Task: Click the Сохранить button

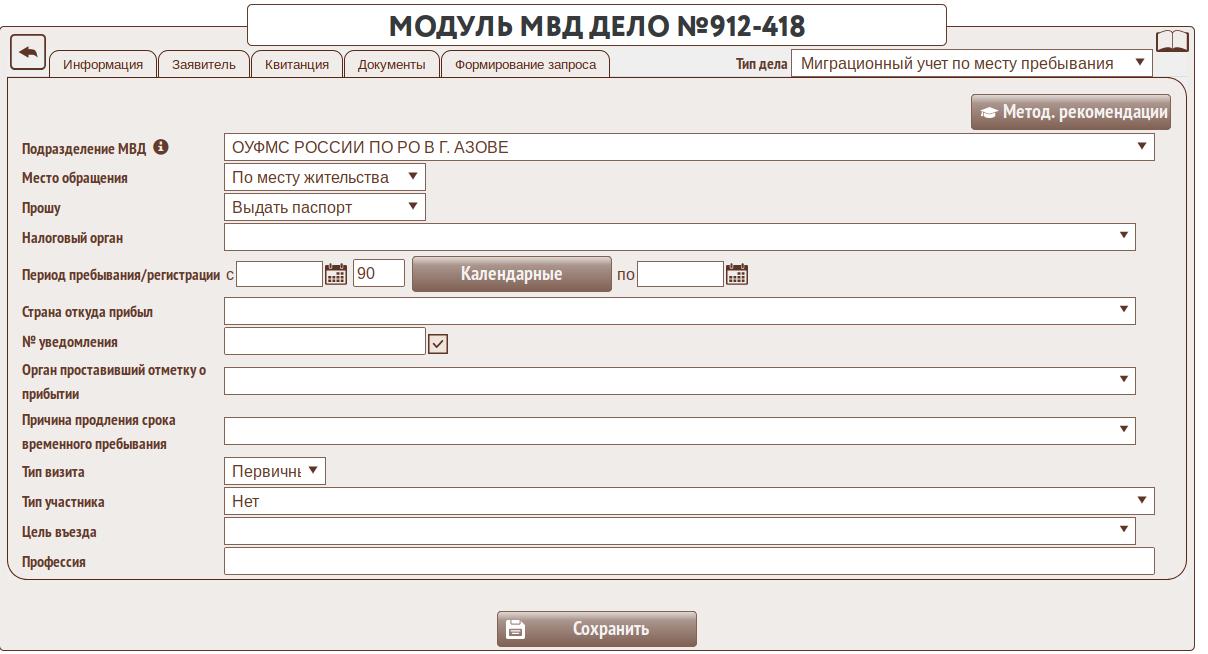Action: [x=596, y=629]
